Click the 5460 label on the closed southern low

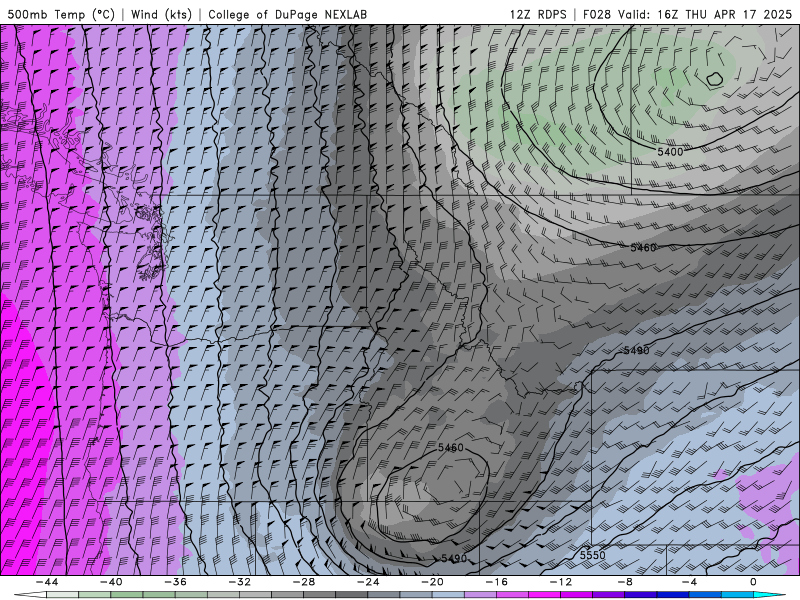[x=451, y=447]
